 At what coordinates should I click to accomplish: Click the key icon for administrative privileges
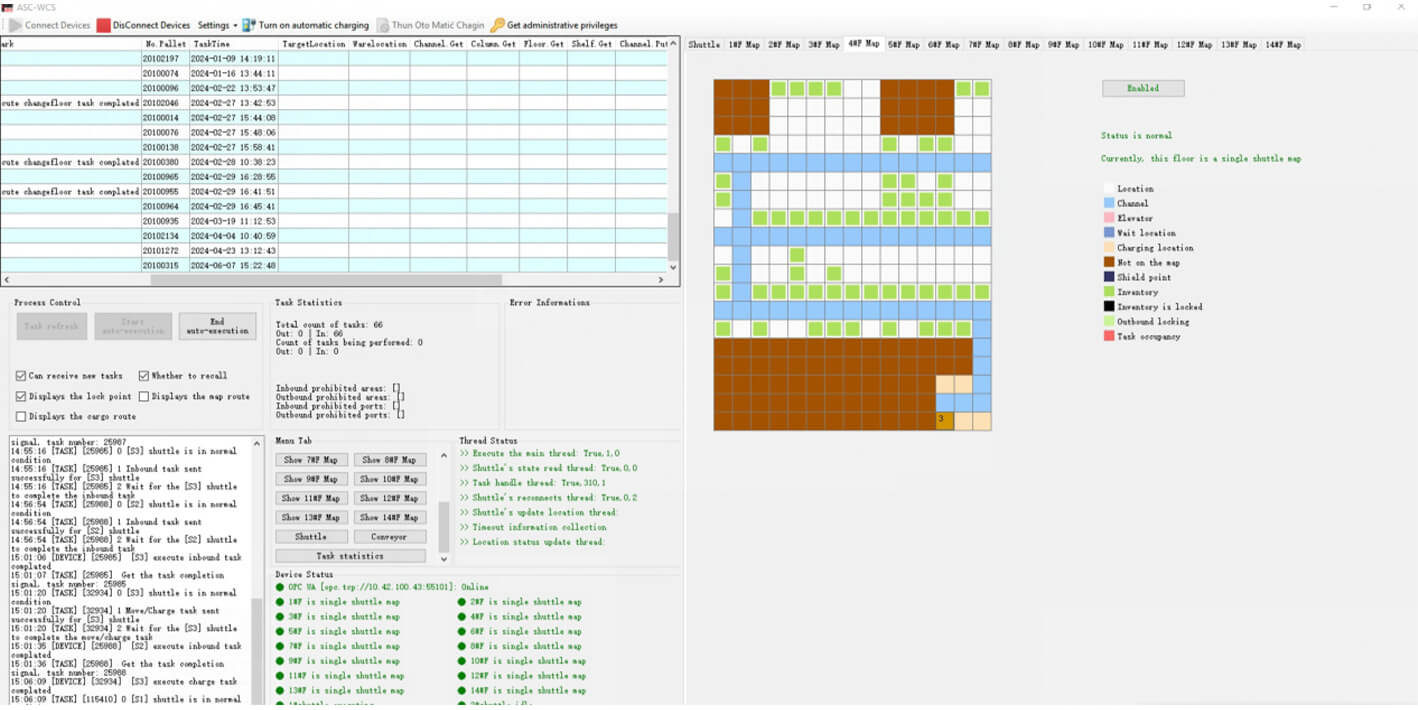[x=500, y=25]
